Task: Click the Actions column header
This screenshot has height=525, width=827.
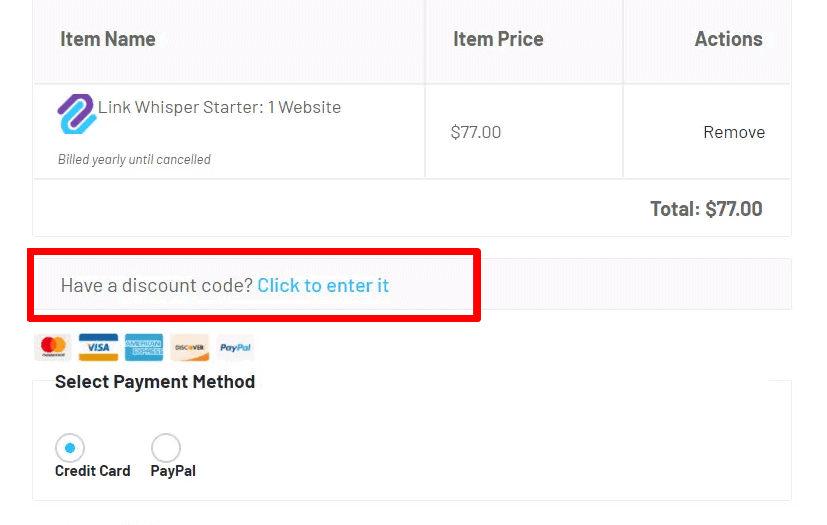Action: coord(728,39)
